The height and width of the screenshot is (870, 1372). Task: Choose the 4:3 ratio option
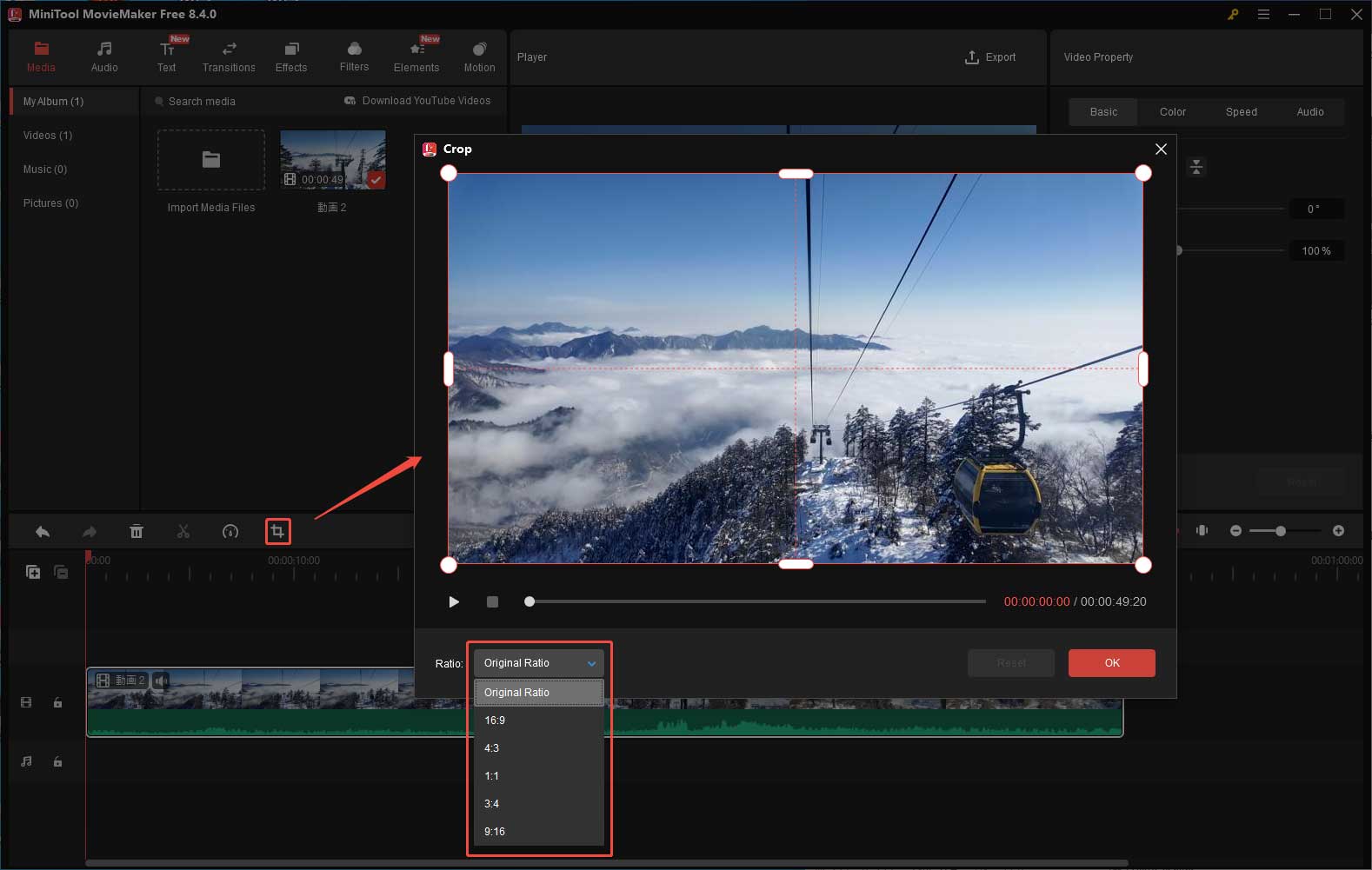click(538, 748)
